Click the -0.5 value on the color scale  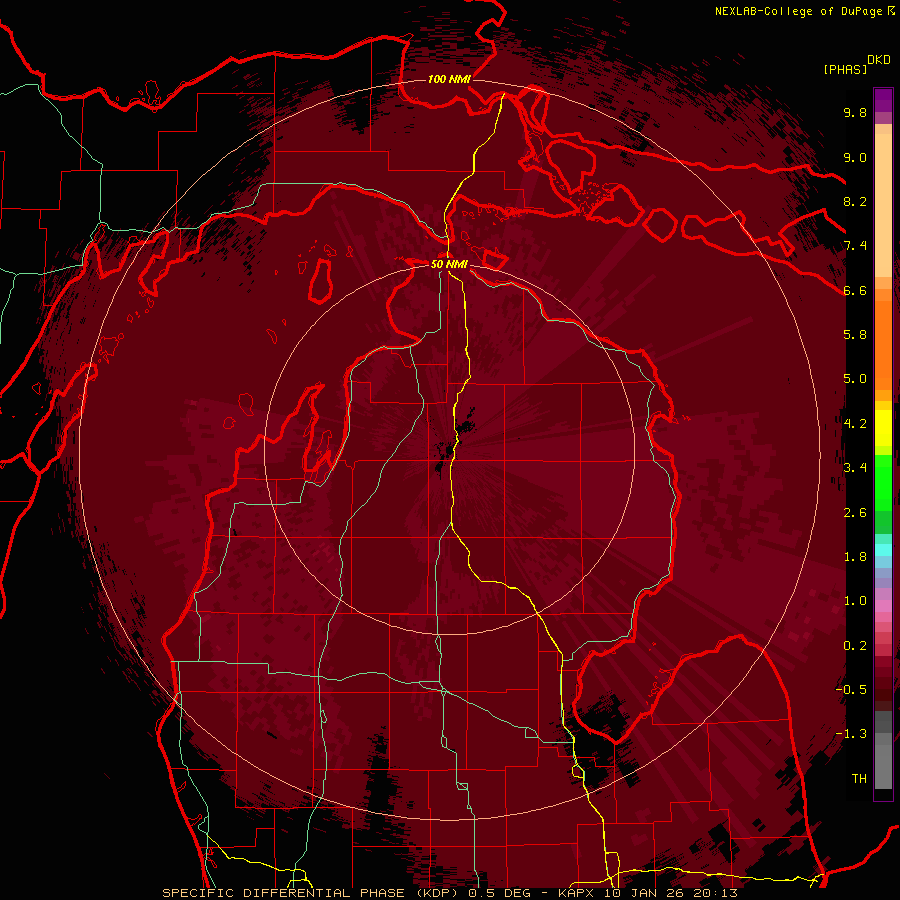coord(851,690)
